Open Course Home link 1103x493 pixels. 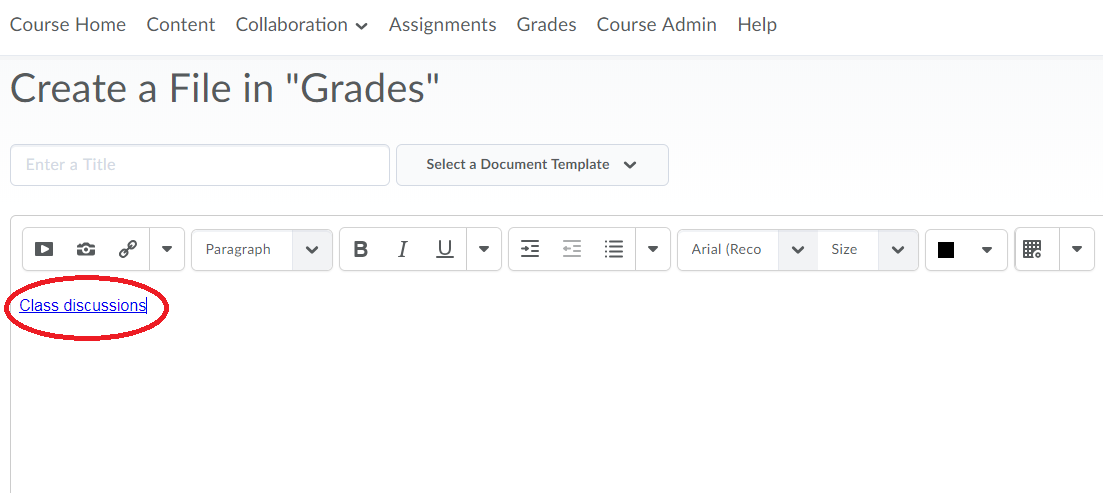click(68, 25)
